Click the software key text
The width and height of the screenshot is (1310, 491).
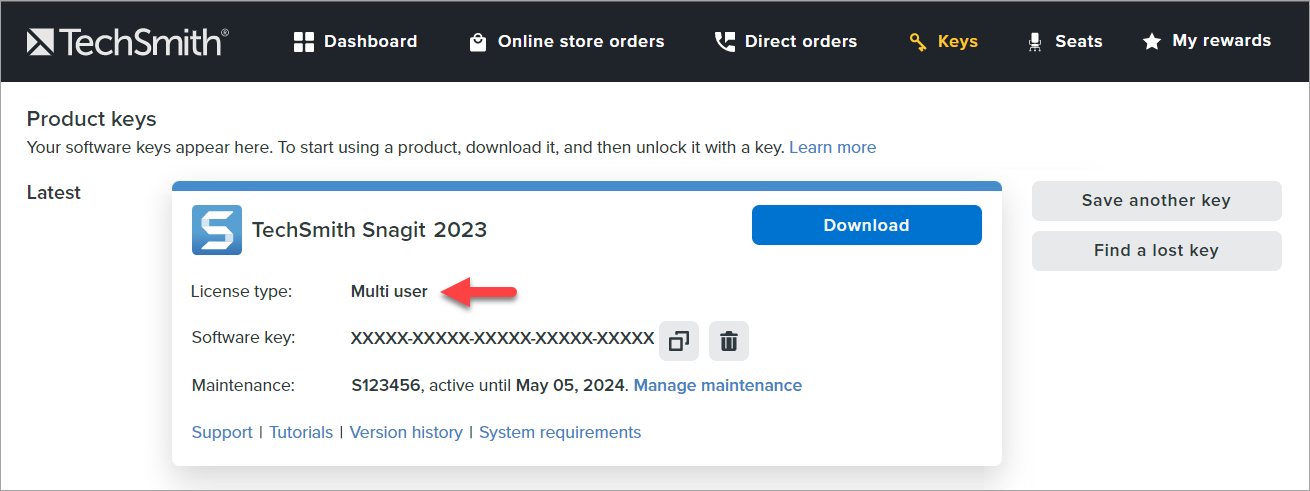coord(502,338)
